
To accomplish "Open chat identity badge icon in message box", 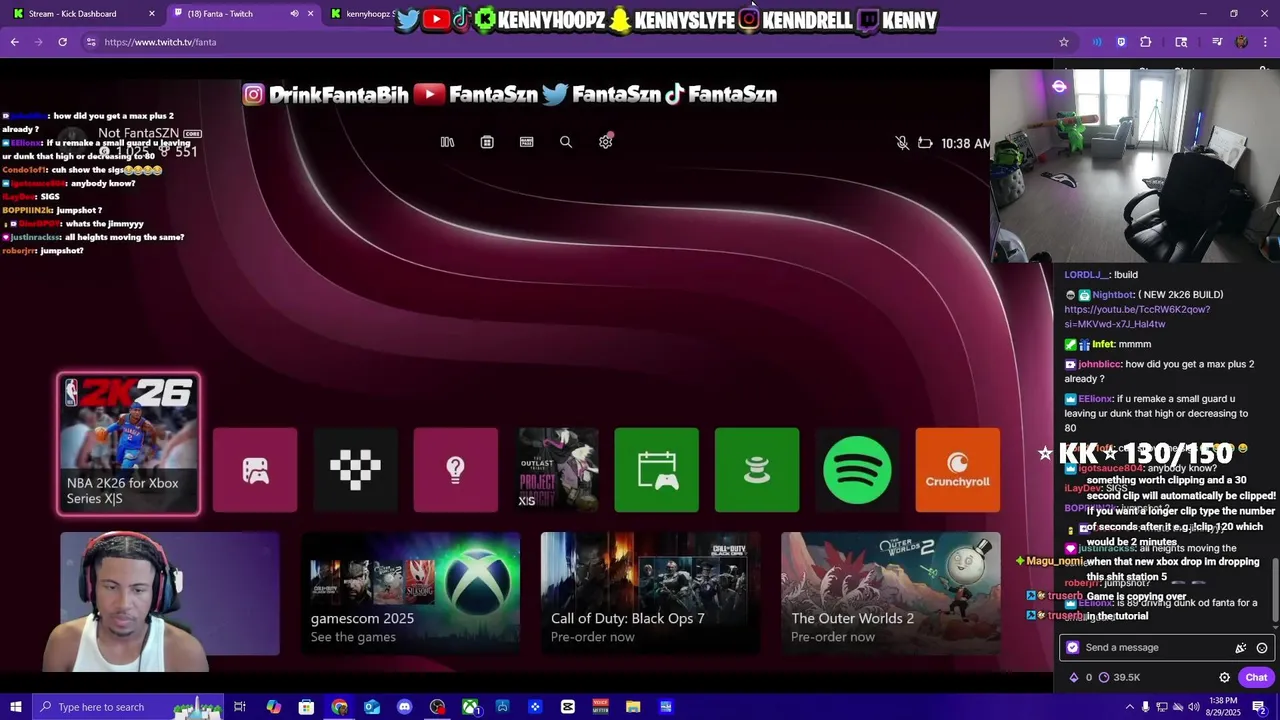I will point(1073,647).
